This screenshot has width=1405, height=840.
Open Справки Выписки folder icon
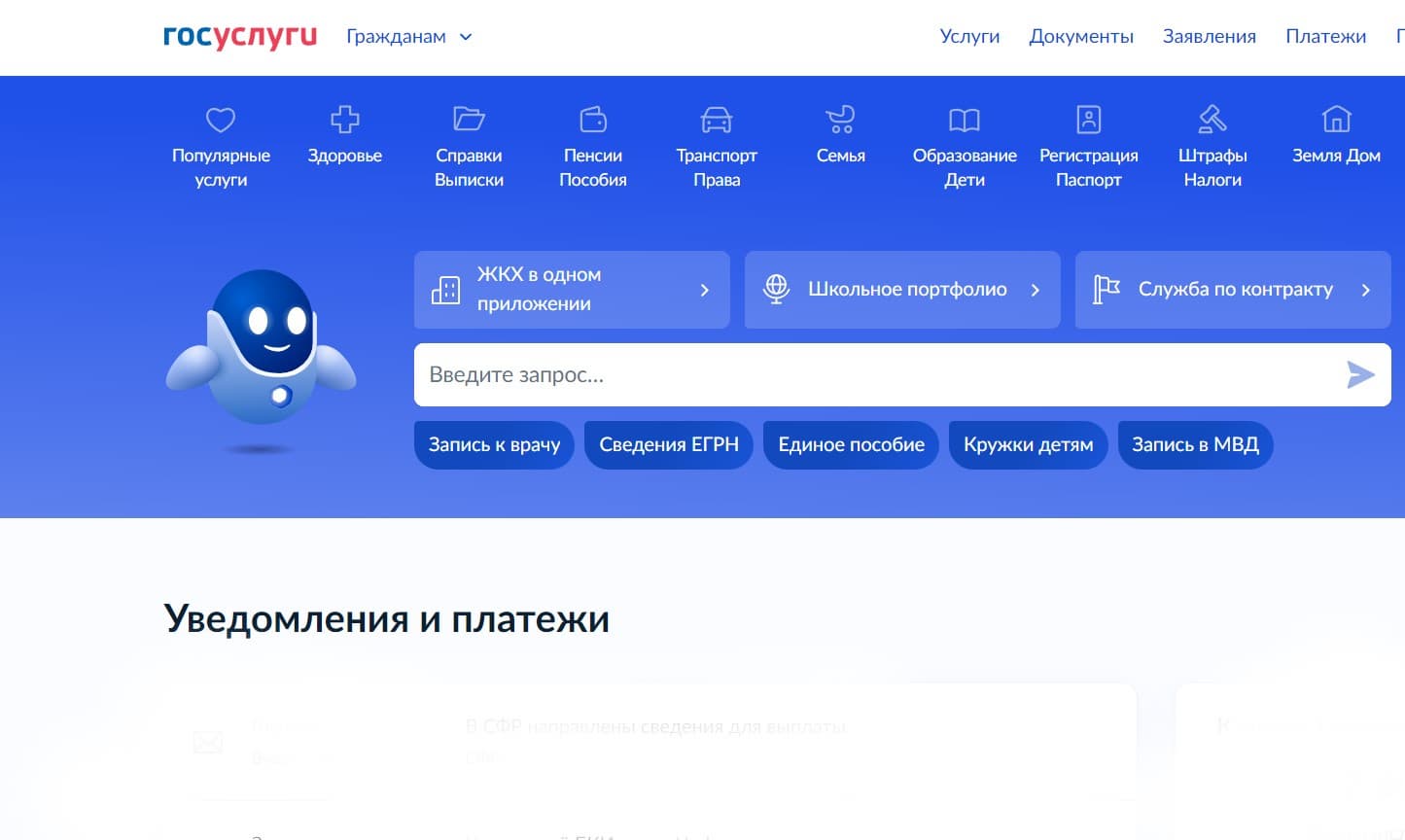[x=469, y=120]
